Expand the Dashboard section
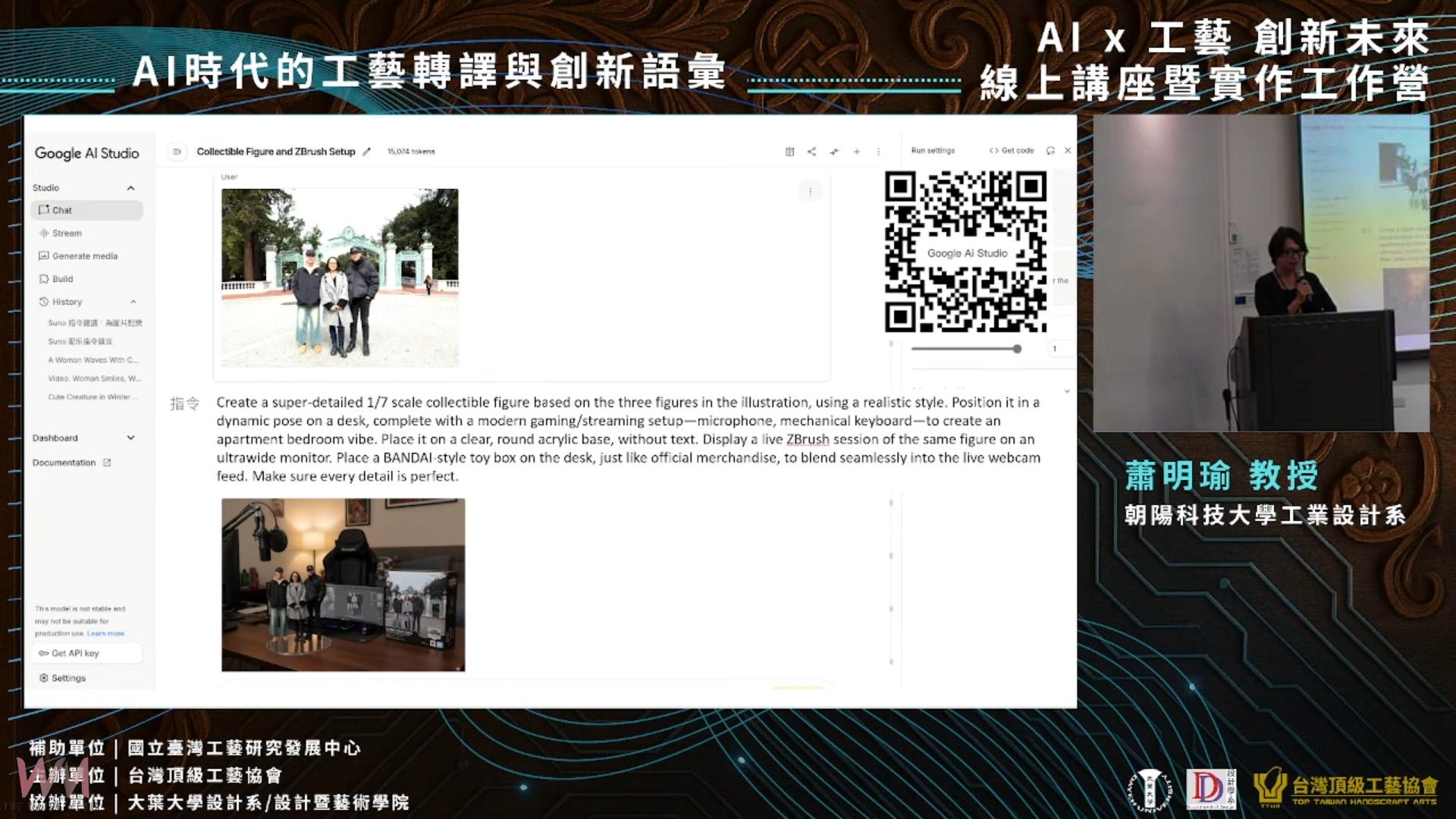Screen dimensions: 1456x819 130,438
